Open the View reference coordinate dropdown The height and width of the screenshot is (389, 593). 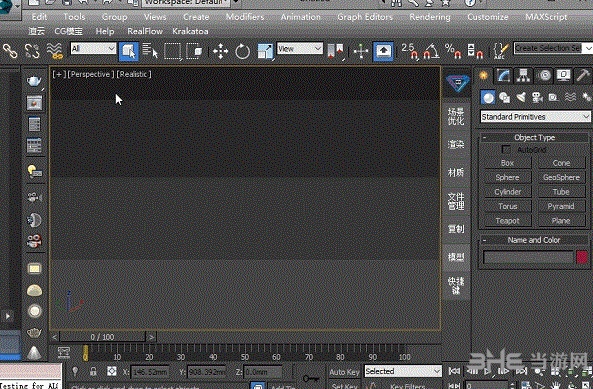(x=300, y=48)
